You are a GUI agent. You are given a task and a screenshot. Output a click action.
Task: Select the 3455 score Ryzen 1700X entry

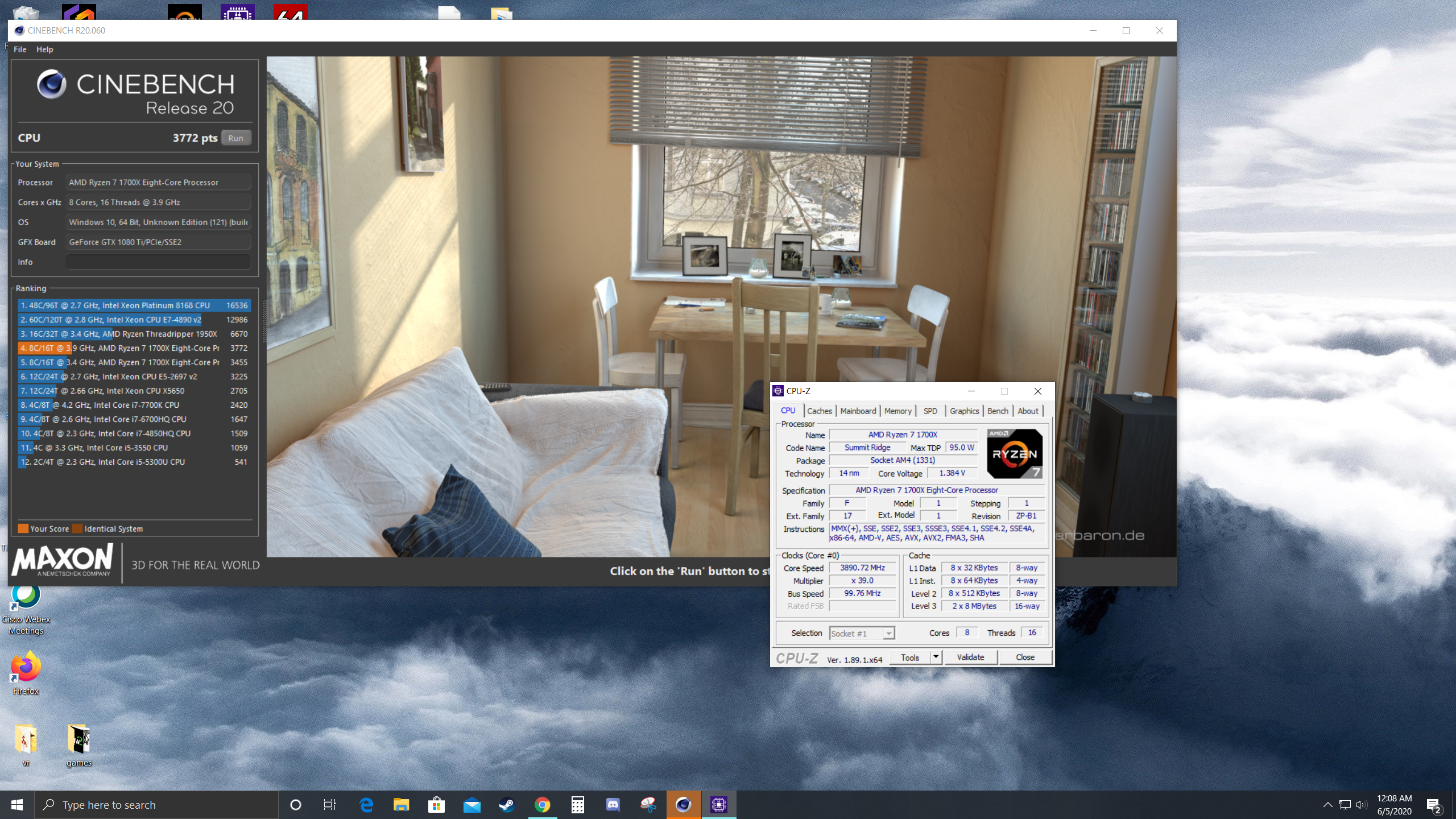[134, 362]
